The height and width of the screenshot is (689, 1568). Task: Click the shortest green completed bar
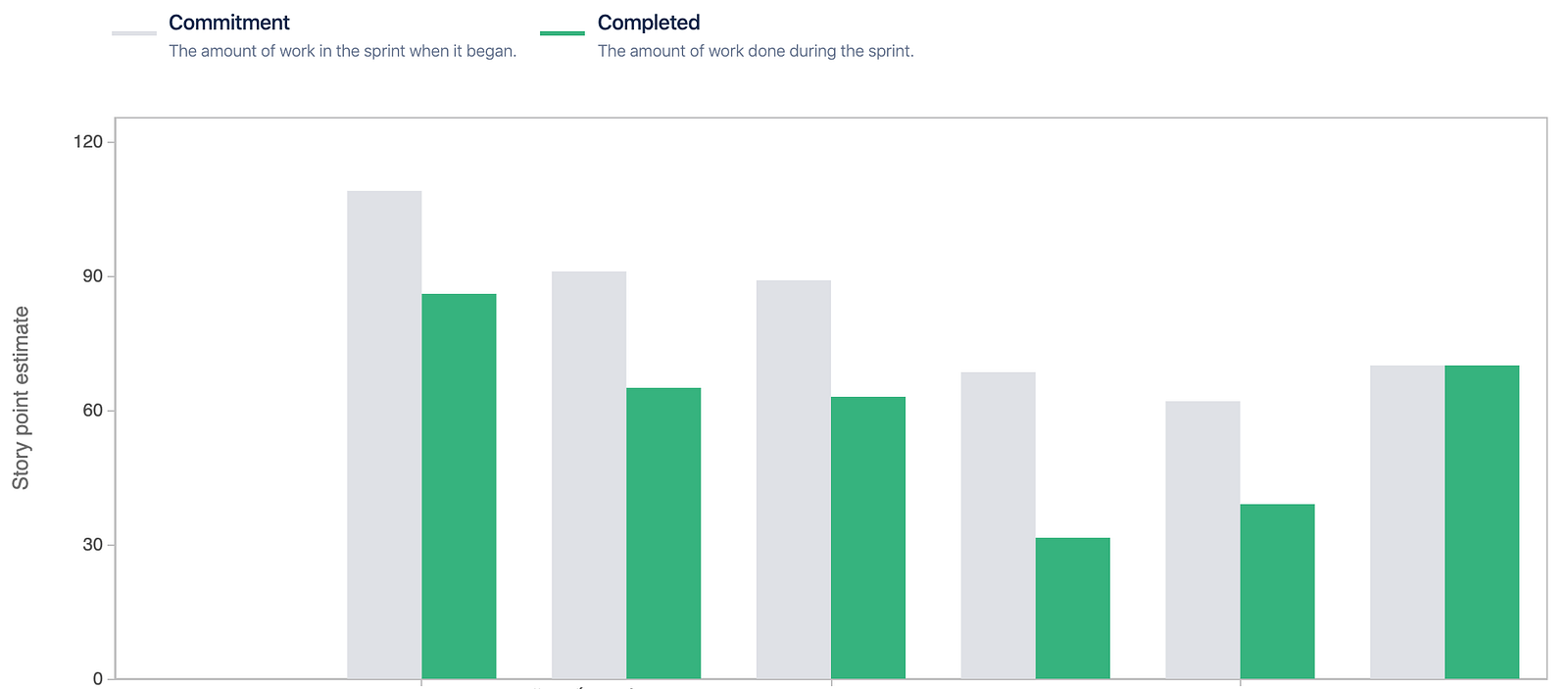pos(1072,608)
